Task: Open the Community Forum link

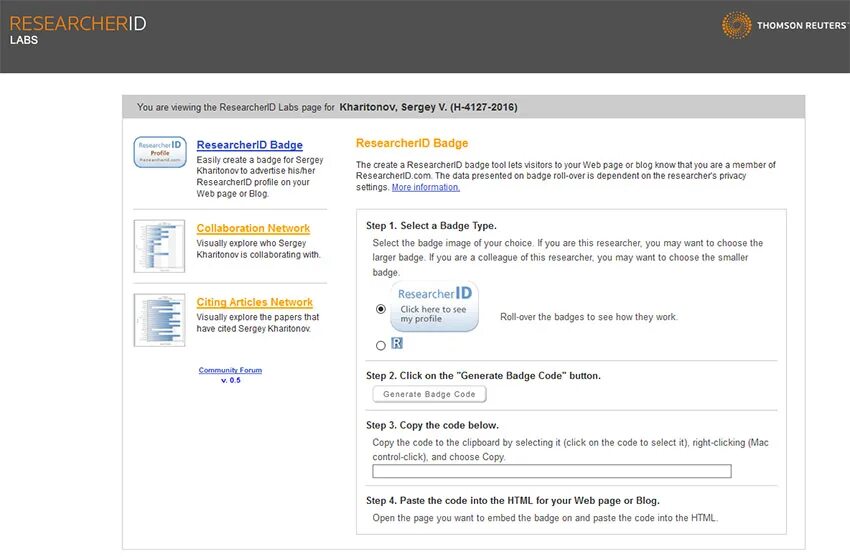Action: (x=230, y=370)
